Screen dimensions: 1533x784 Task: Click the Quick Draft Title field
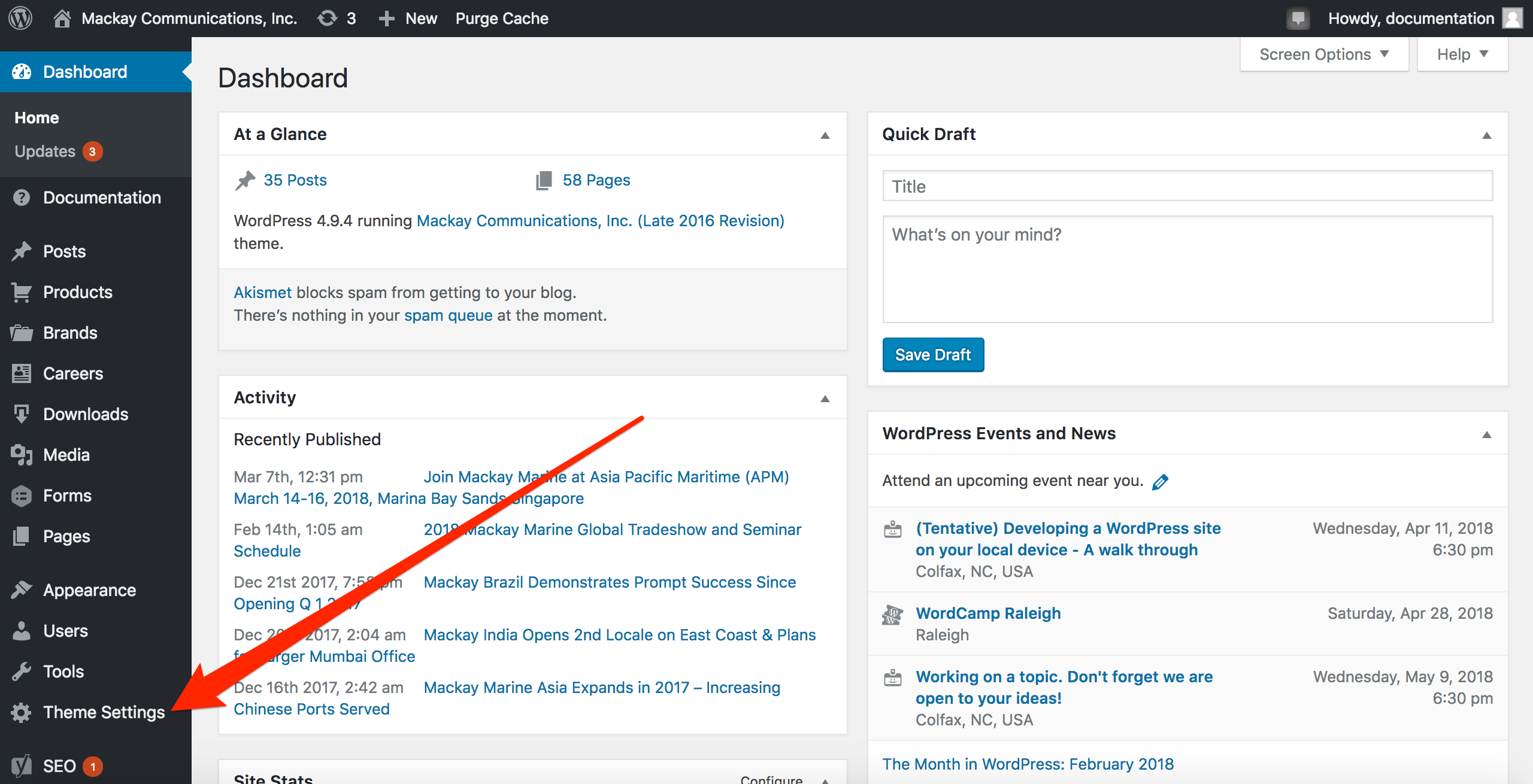point(1187,186)
